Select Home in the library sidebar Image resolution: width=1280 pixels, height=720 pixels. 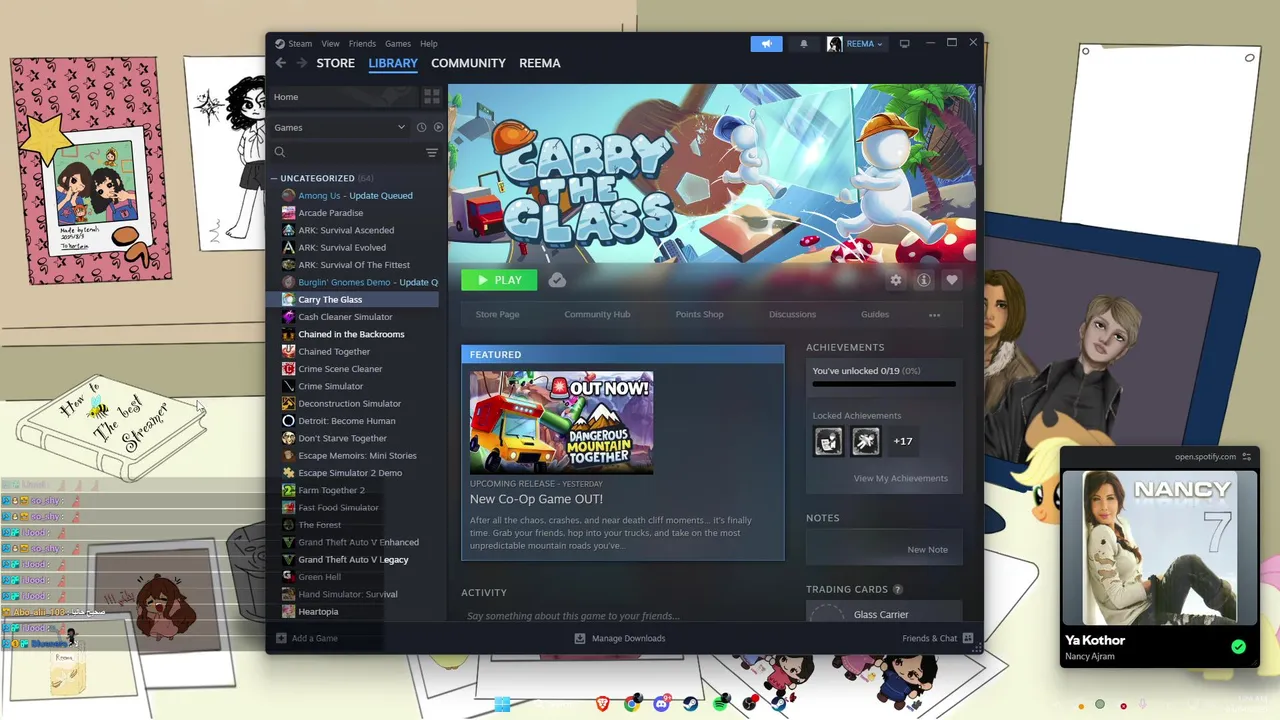[x=343, y=97]
